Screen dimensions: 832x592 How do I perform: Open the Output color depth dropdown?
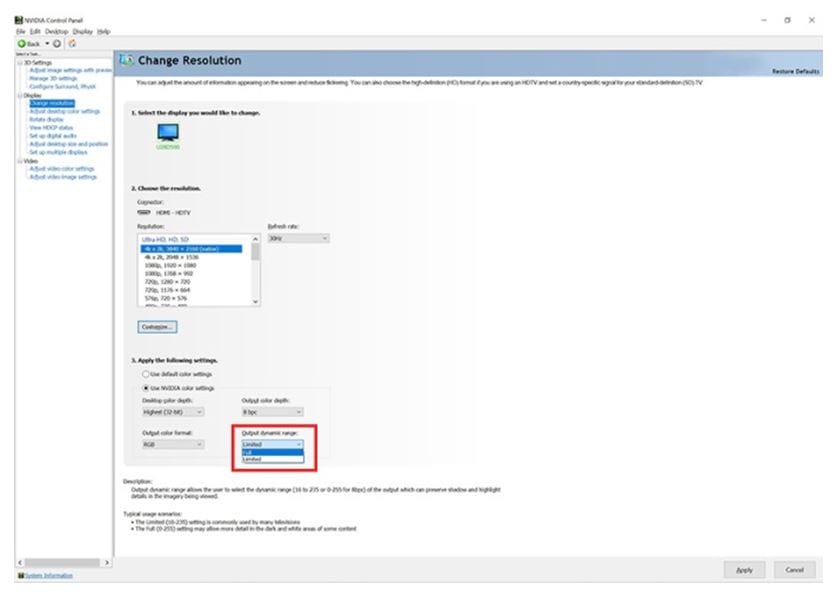(273, 412)
